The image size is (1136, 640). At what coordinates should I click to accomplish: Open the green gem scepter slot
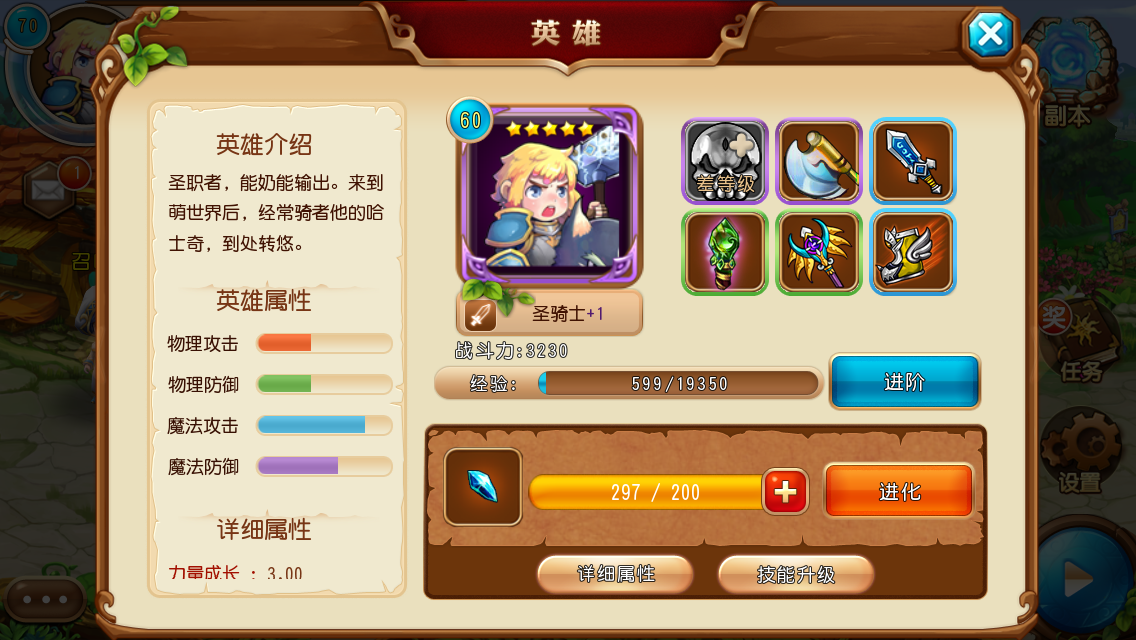(724, 253)
